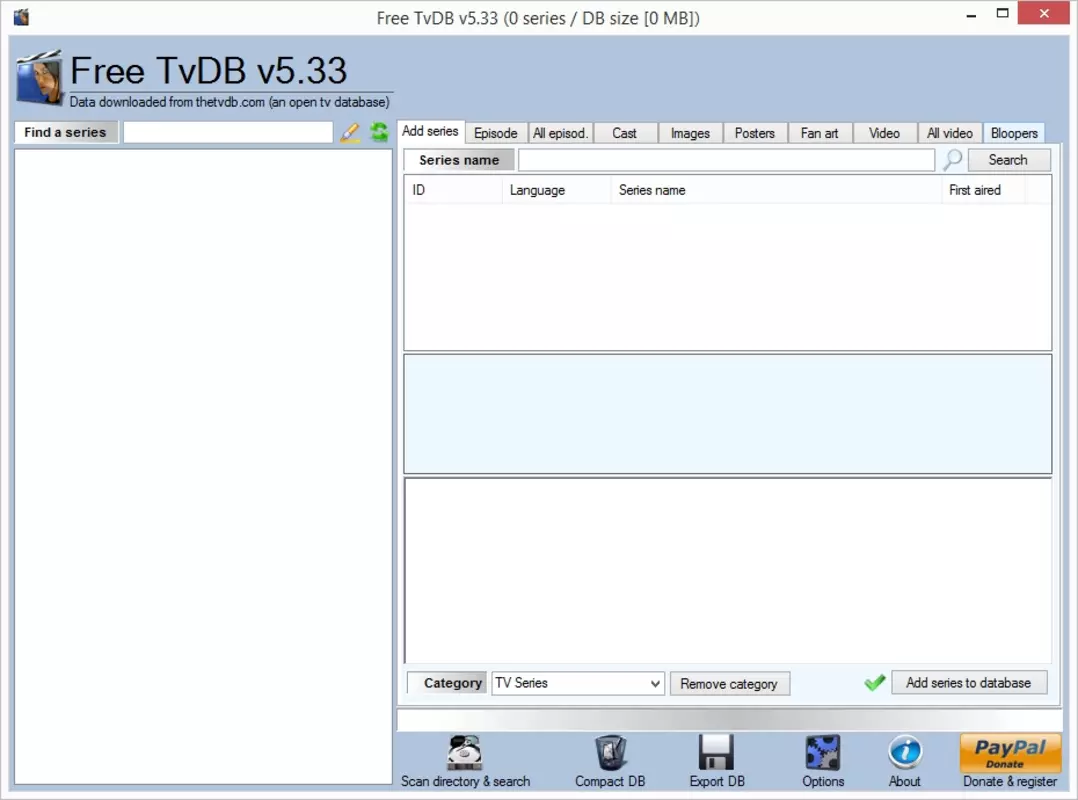Image resolution: width=1078 pixels, height=800 pixels.
Task: Select the Bloopers tab
Action: [x=1014, y=133]
